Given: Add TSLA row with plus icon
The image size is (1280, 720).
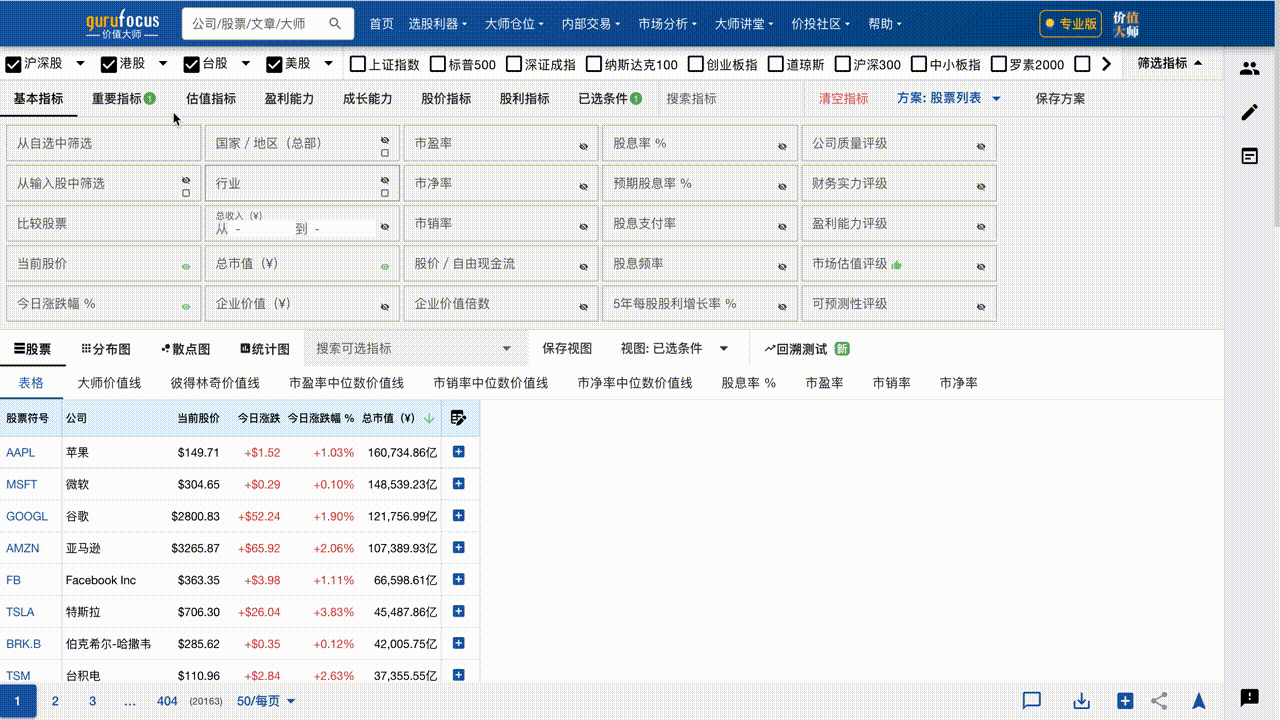Looking at the screenshot, I should pos(459,612).
